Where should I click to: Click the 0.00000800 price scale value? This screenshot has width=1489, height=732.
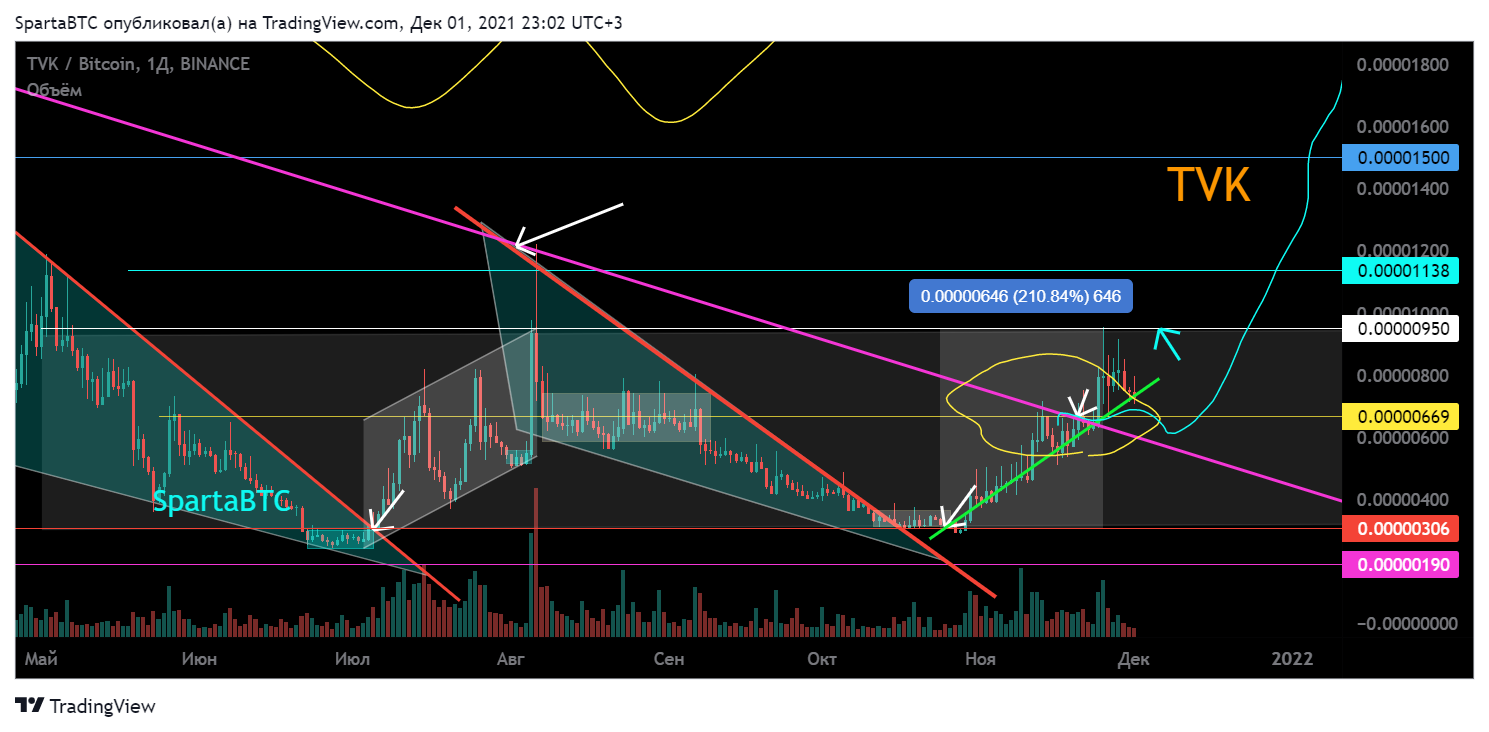coord(1402,376)
